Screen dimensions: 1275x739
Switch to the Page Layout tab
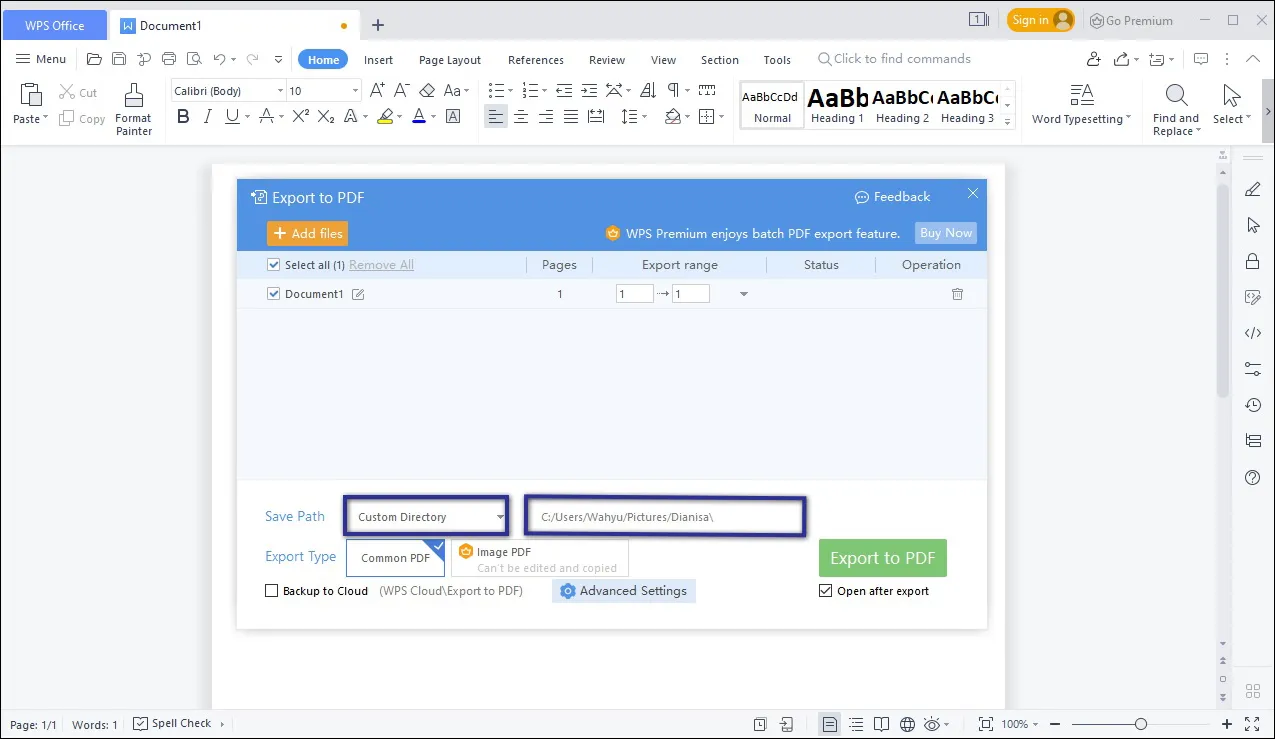coord(450,60)
